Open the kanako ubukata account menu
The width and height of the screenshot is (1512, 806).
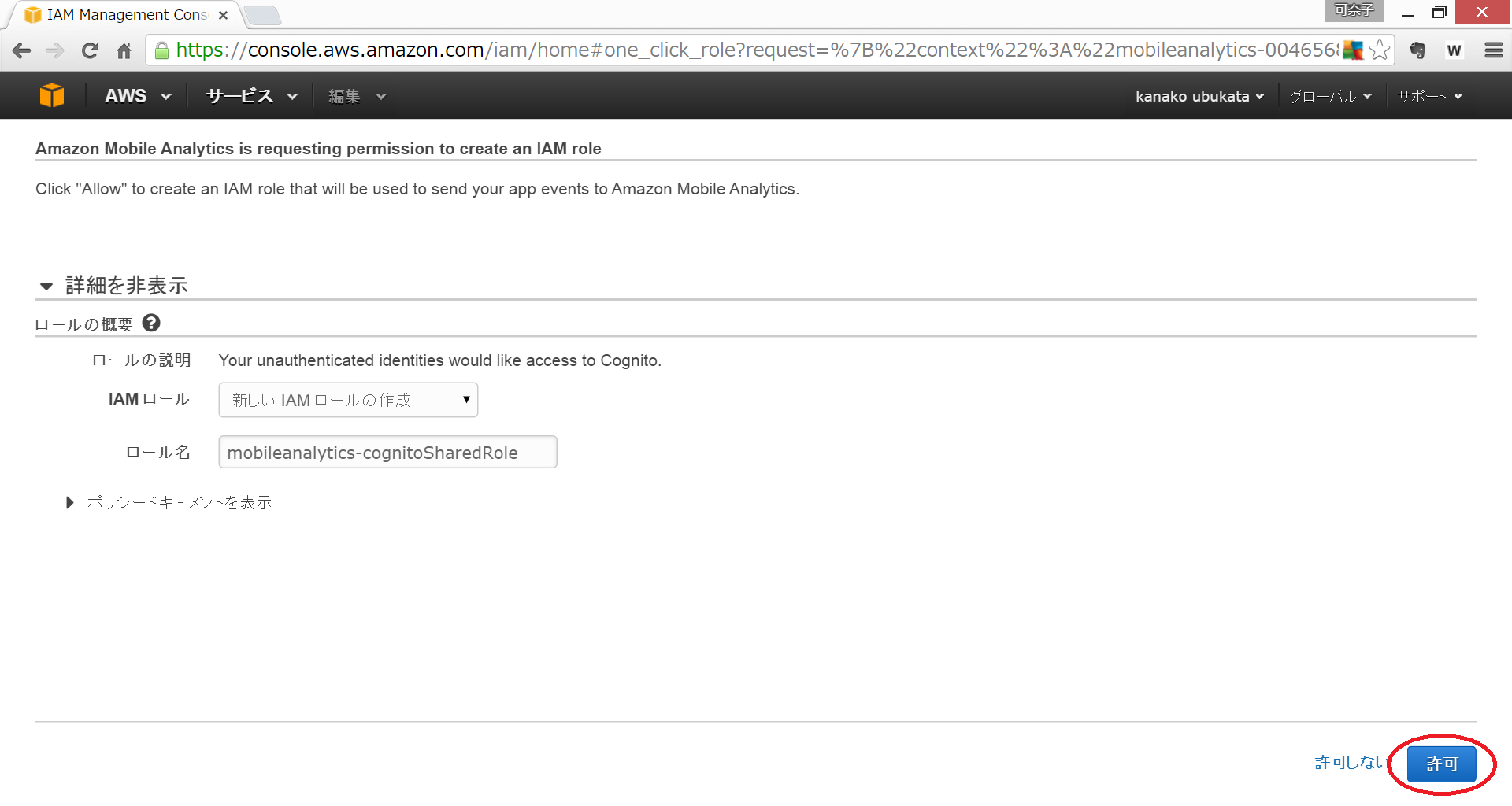pos(1199,96)
